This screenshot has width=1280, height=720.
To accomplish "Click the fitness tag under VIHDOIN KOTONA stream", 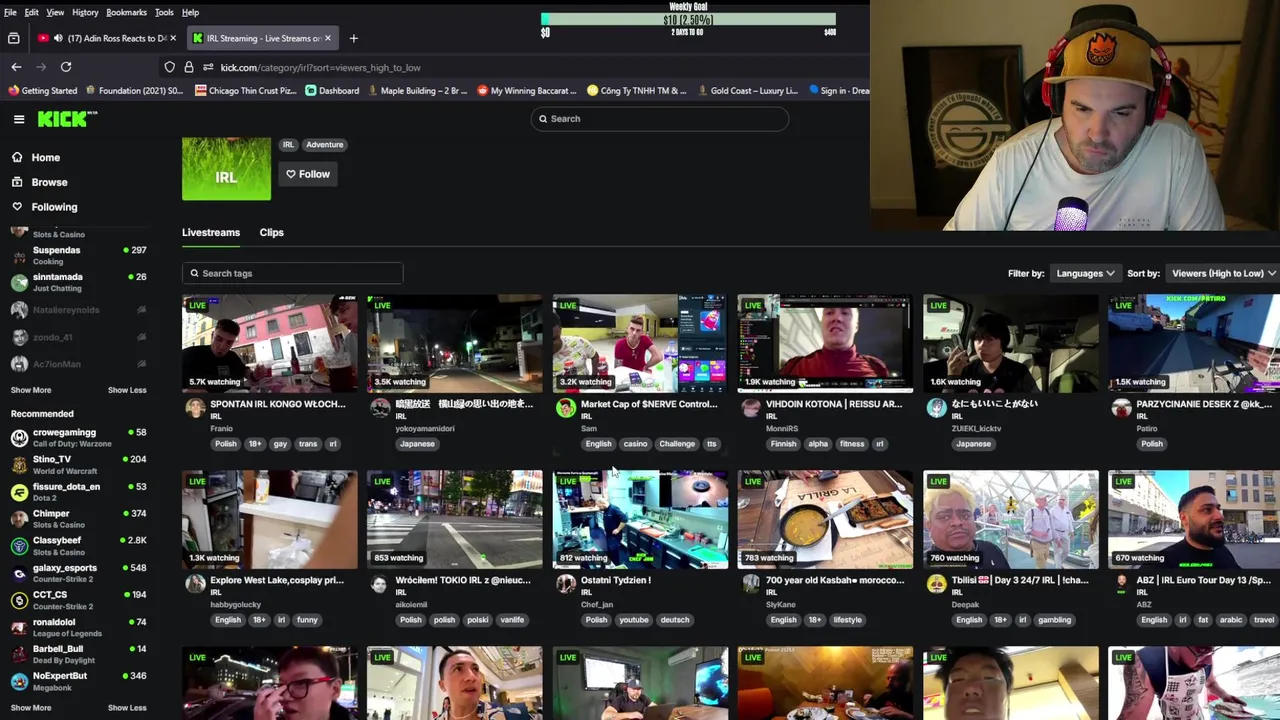I will click(x=852, y=444).
